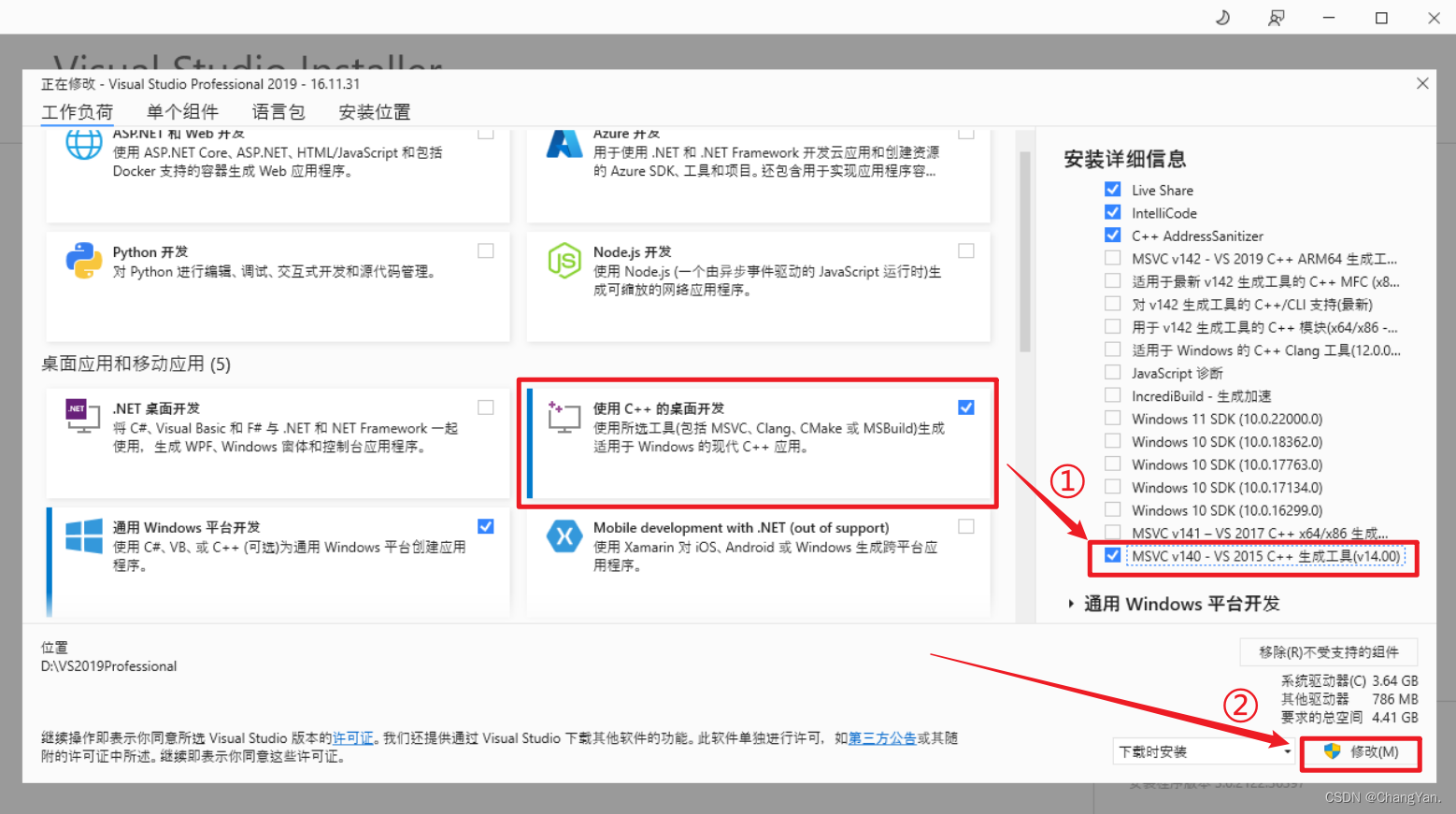Click the Python development icon
This screenshot has height=814, width=1456.
pos(84,261)
